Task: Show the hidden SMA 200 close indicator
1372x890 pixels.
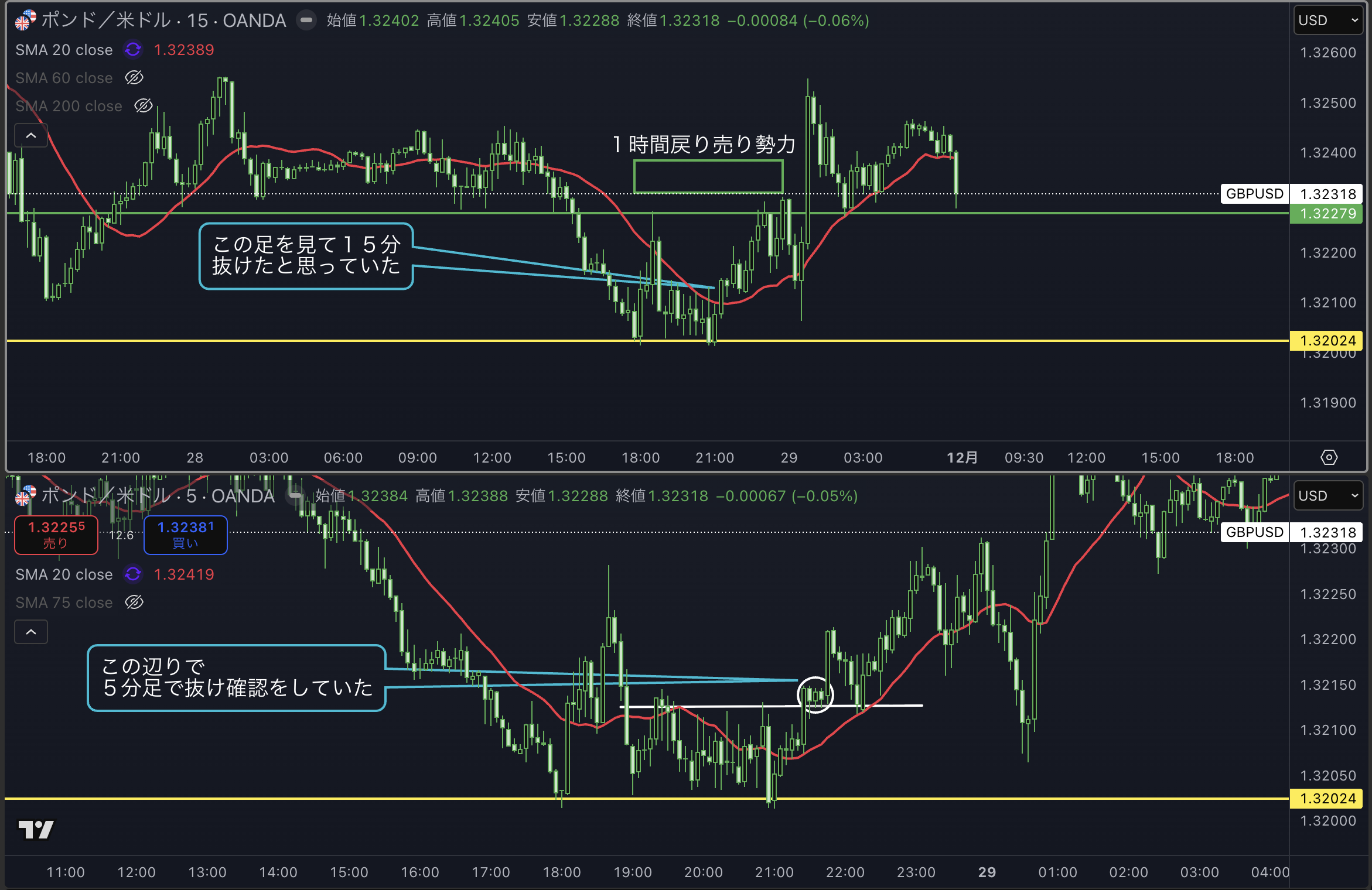Action: pyautogui.click(x=144, y=106)
